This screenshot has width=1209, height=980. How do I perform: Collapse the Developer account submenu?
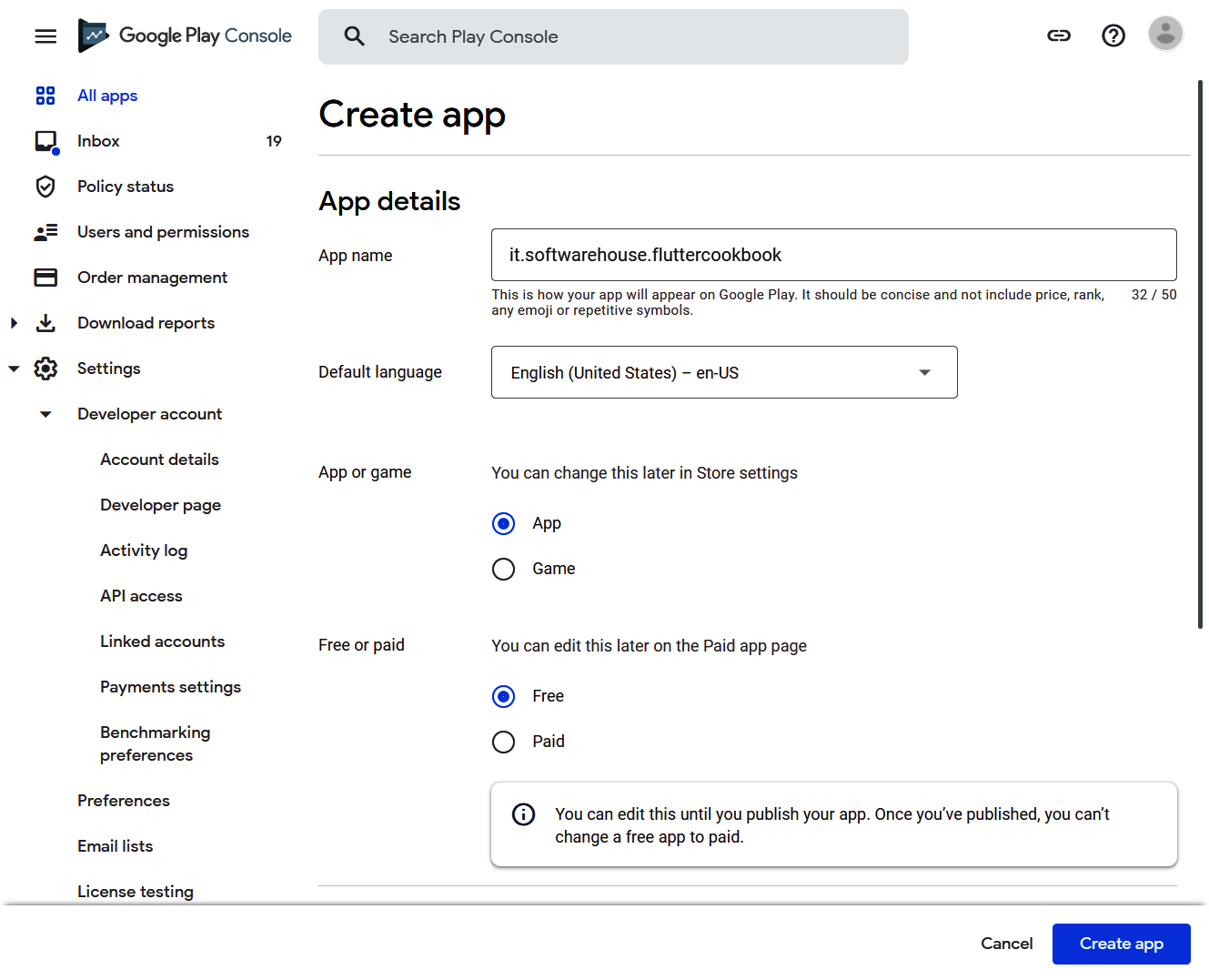pos(45,414)
